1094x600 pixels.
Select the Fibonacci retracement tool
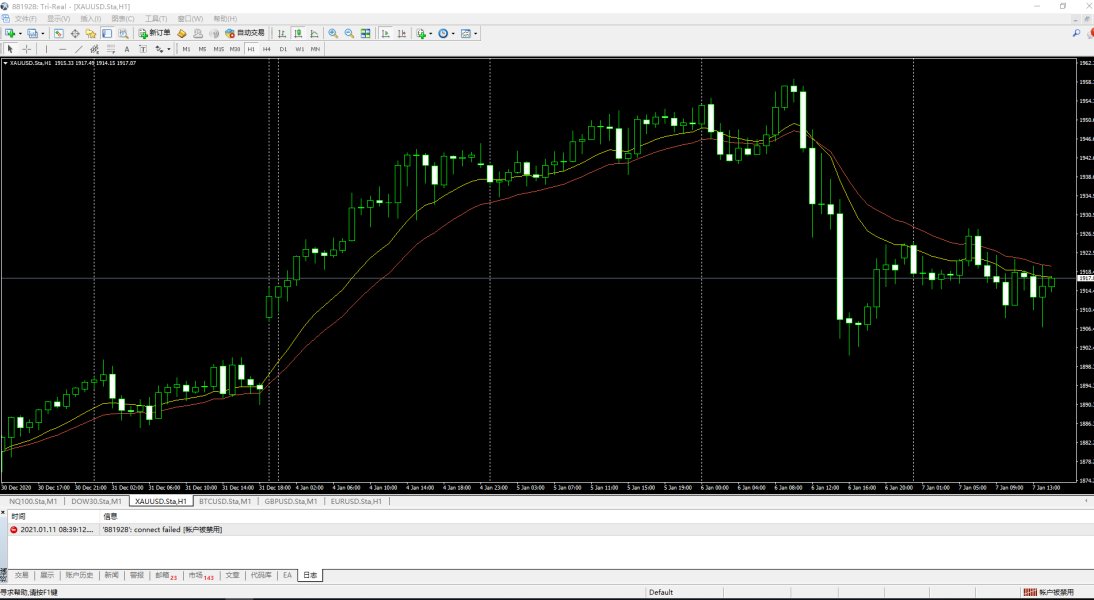[110, 49]
